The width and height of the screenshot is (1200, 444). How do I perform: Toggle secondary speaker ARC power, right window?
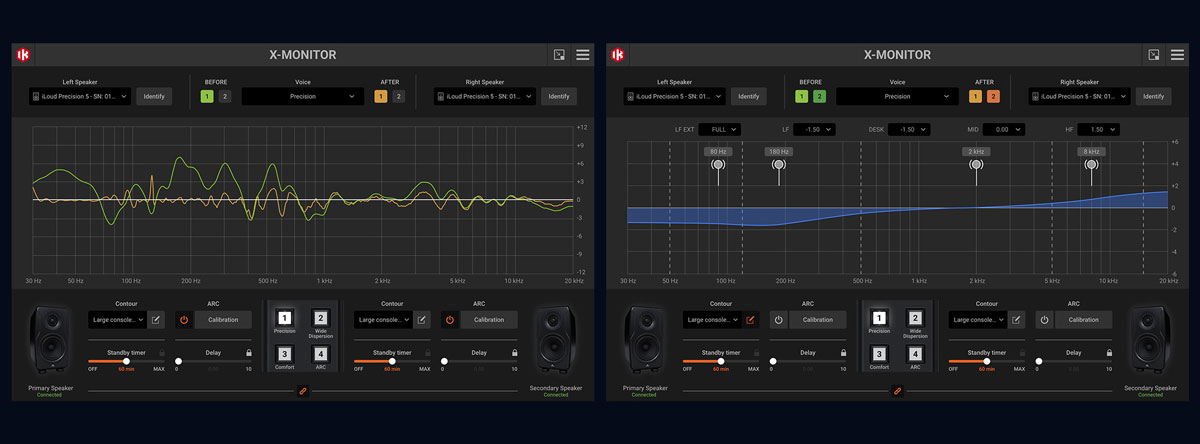click(1043, 320)
